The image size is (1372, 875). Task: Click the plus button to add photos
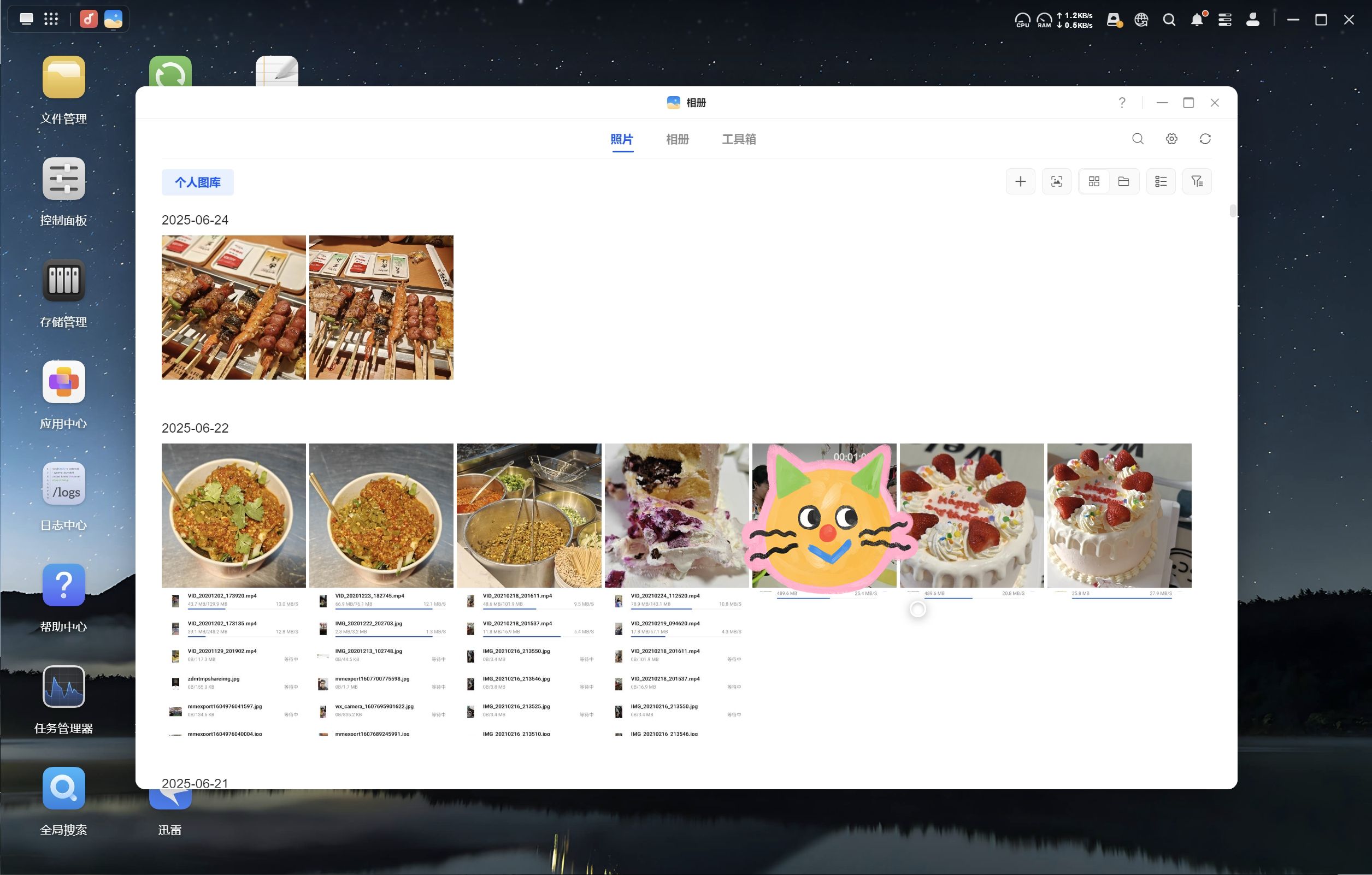click(x=1020, y=182)
